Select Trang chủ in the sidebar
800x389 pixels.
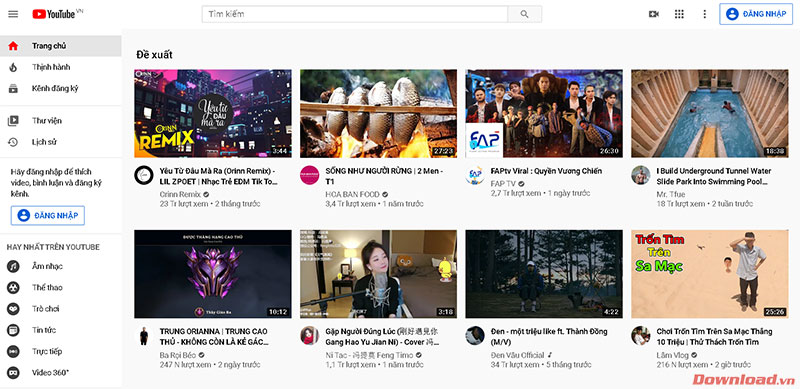61,46
